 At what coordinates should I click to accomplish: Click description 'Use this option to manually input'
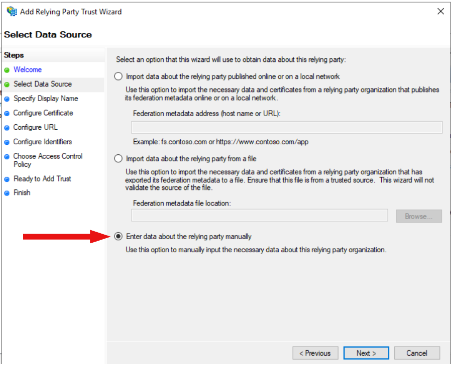255,249
